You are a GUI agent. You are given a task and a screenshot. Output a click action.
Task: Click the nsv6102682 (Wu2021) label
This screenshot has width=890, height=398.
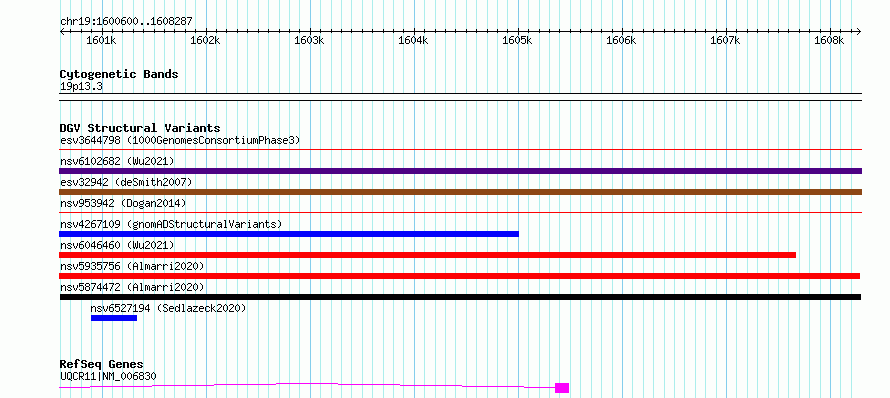tap(117, 161)
